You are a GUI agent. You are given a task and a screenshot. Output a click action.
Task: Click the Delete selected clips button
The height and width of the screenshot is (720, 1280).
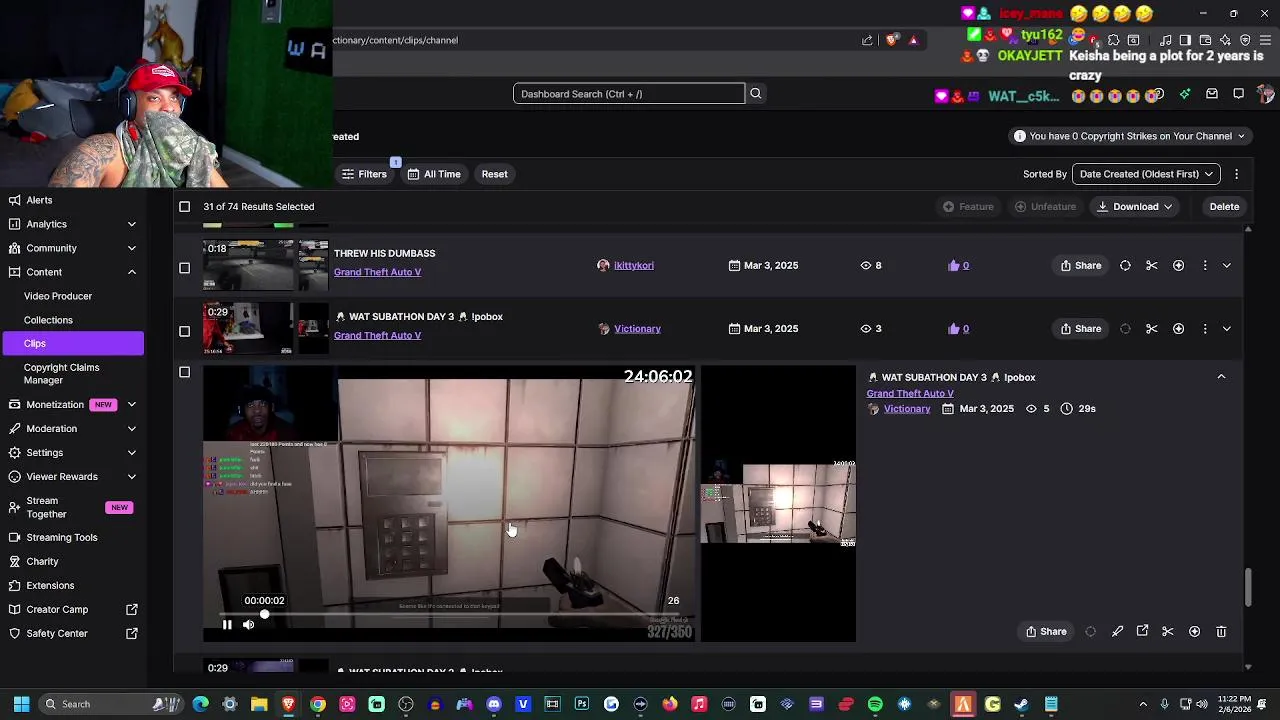pos(1224,206)
